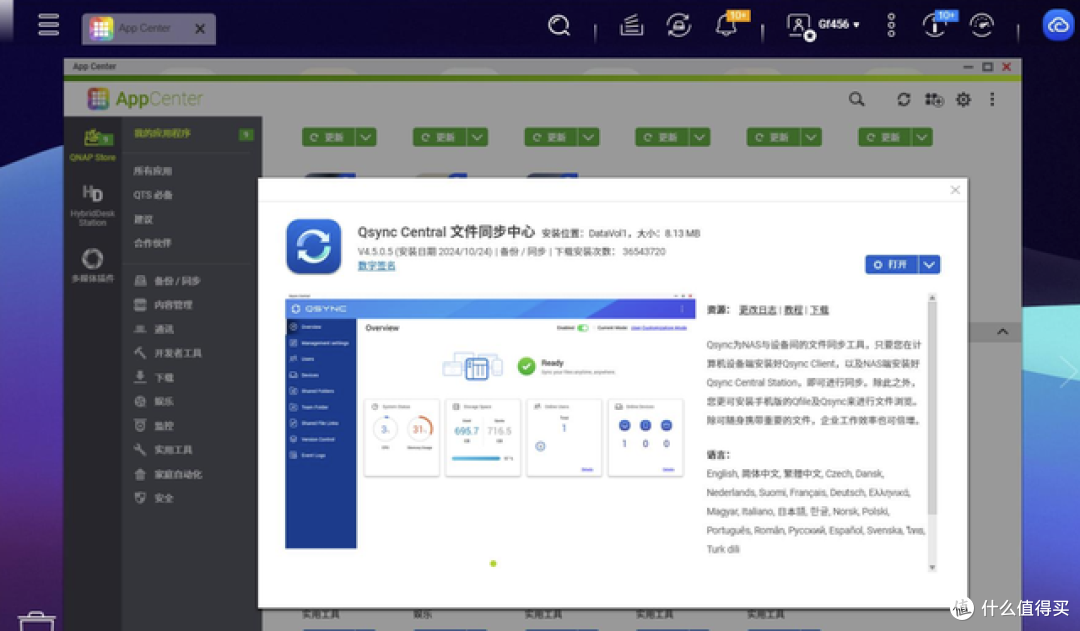
Task: Open the system info dashboard icon
Action: pyautogui.click(x=934, y=26)
